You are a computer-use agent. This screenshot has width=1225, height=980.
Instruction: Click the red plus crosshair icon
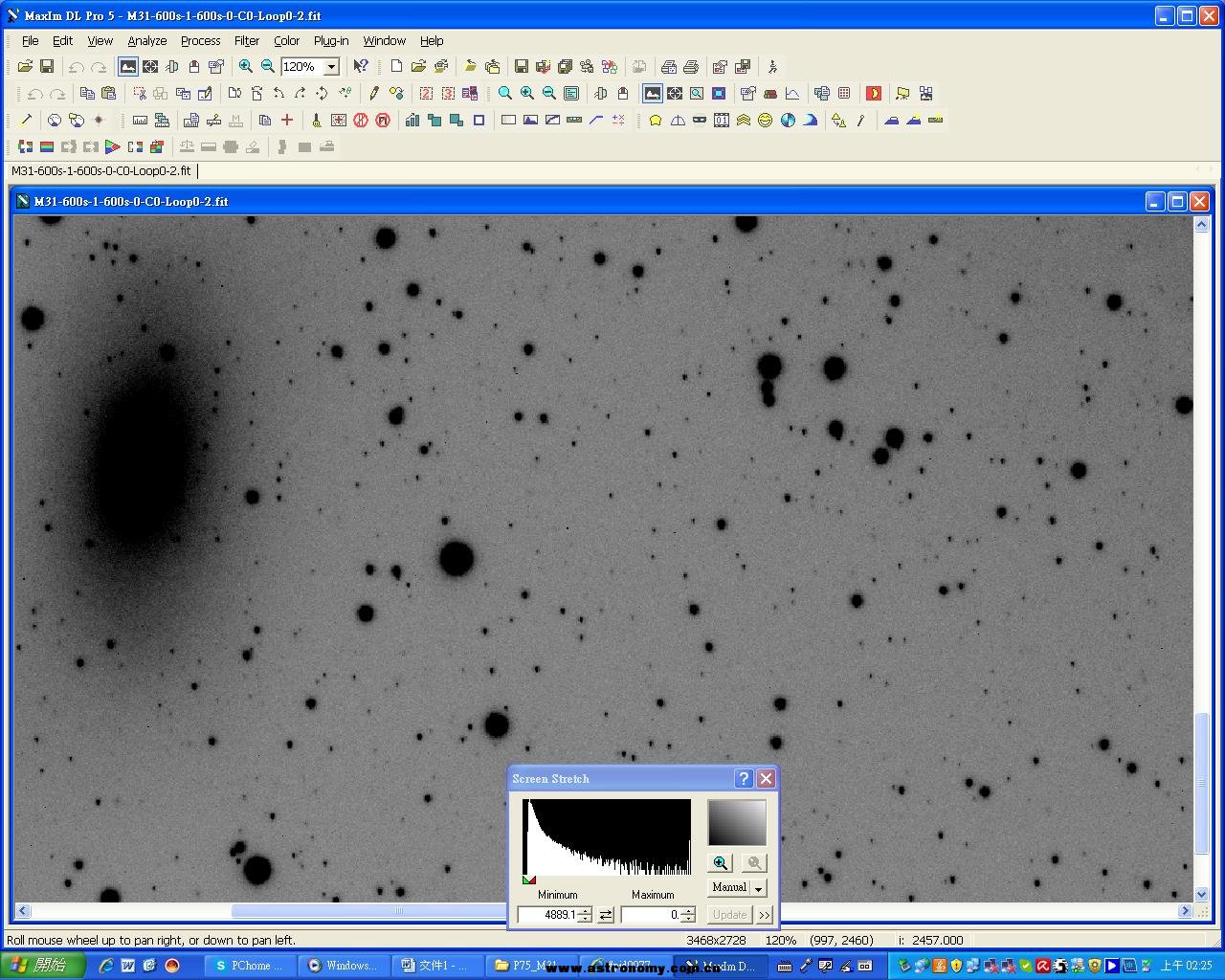click(286, 120)
